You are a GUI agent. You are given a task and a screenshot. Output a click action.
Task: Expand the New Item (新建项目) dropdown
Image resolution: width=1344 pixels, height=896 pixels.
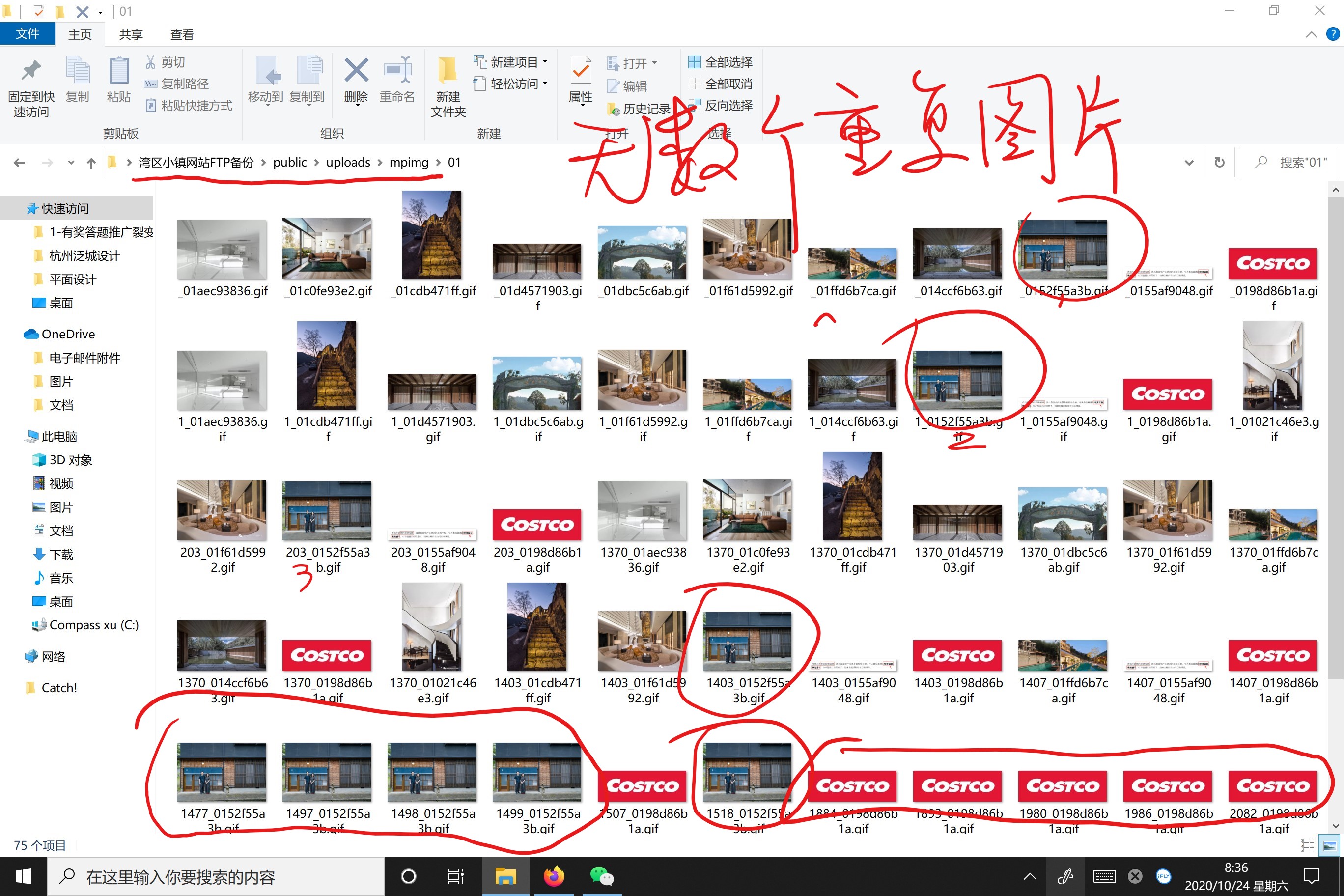(x=545, y=62)
